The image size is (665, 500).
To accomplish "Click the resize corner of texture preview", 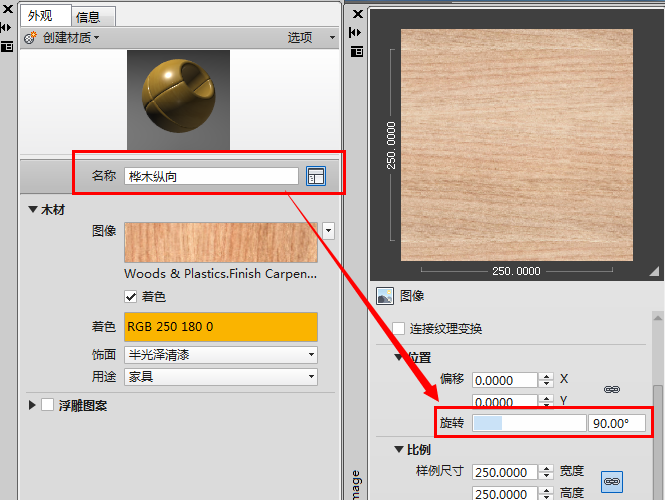I will 654,271.
